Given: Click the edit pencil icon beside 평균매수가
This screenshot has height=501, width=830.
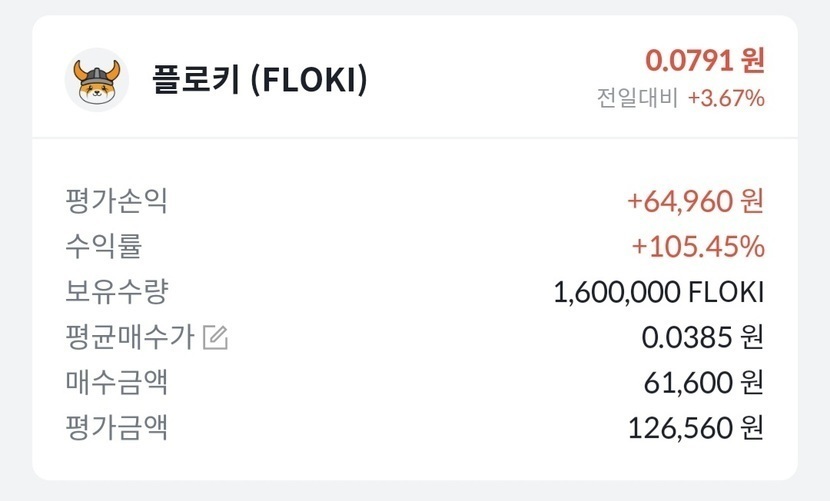Looking at the screenshot, I should click(x=215, y=338).
